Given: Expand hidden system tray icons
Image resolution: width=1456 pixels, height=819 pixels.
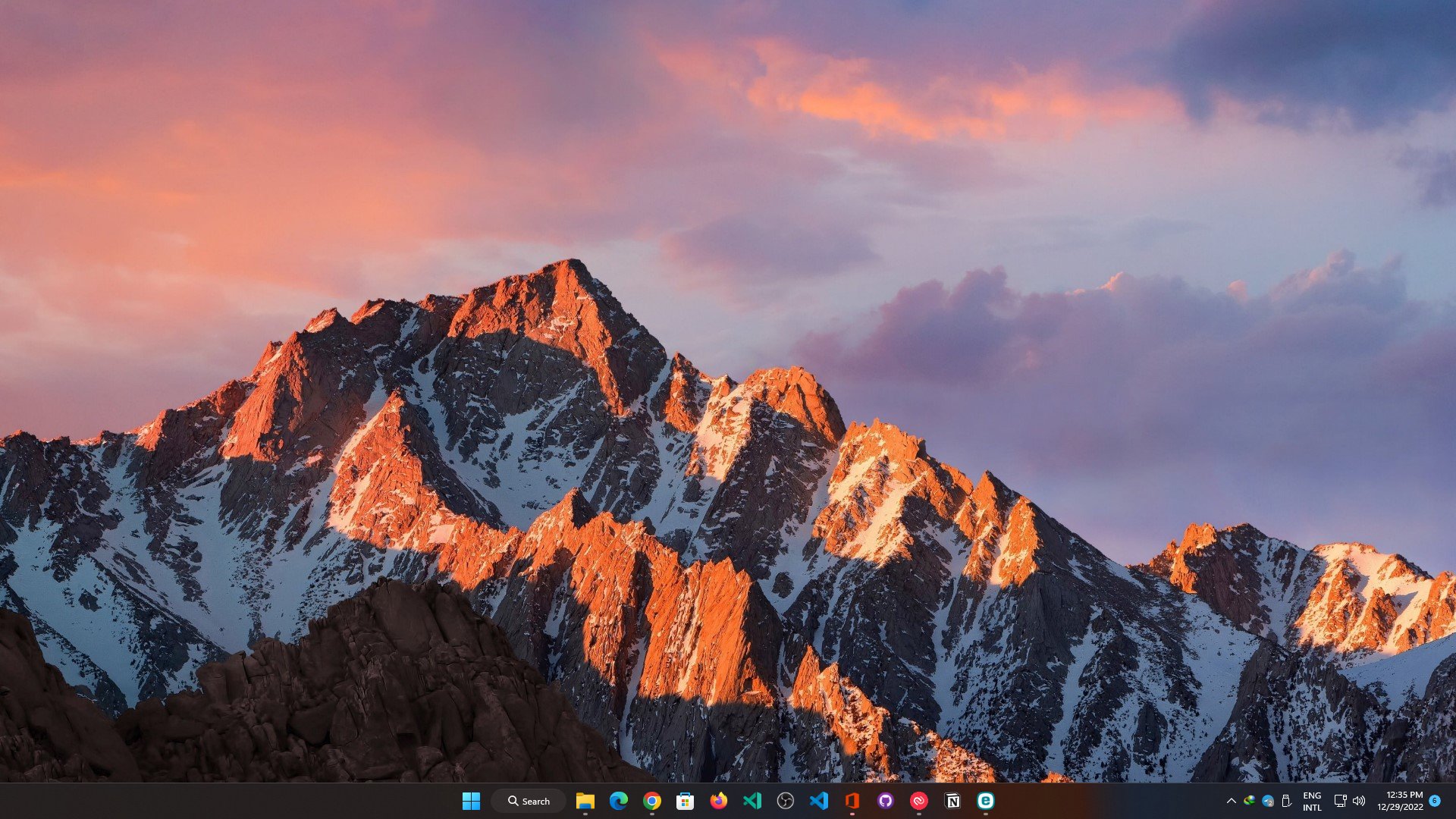Looking at the screenshot, I should coord(1232,800).
